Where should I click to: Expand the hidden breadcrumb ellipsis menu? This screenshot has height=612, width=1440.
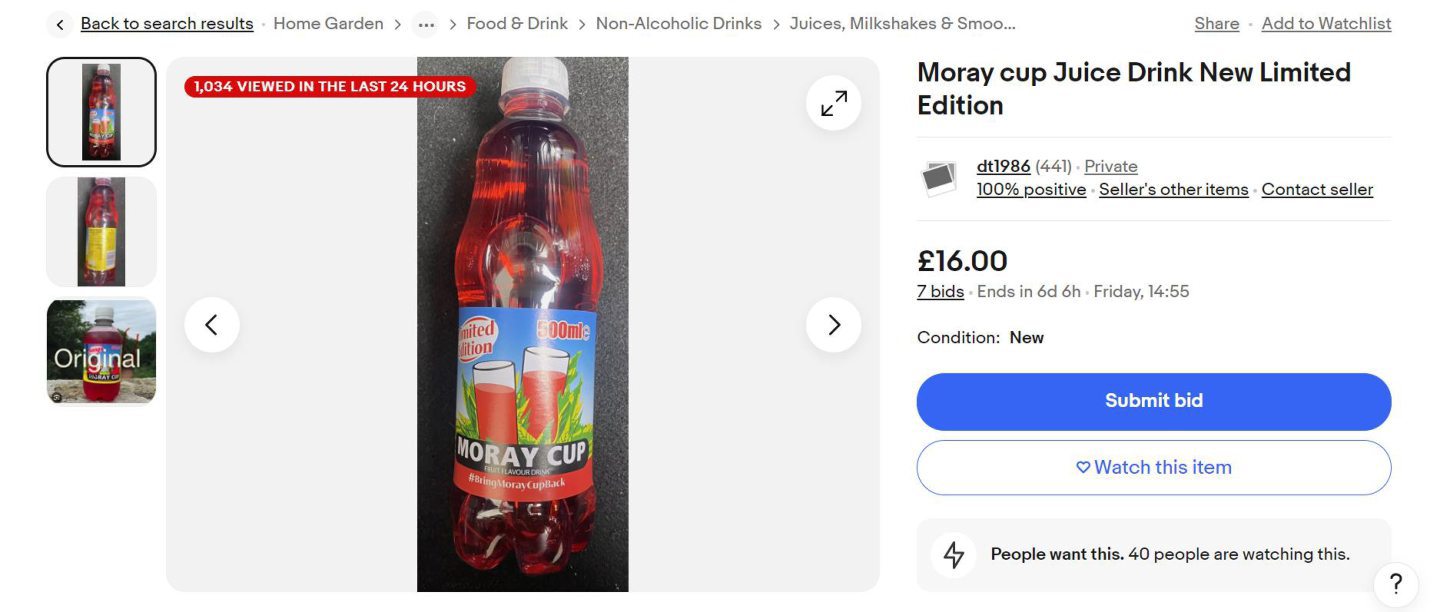click(x=425, y=23)
